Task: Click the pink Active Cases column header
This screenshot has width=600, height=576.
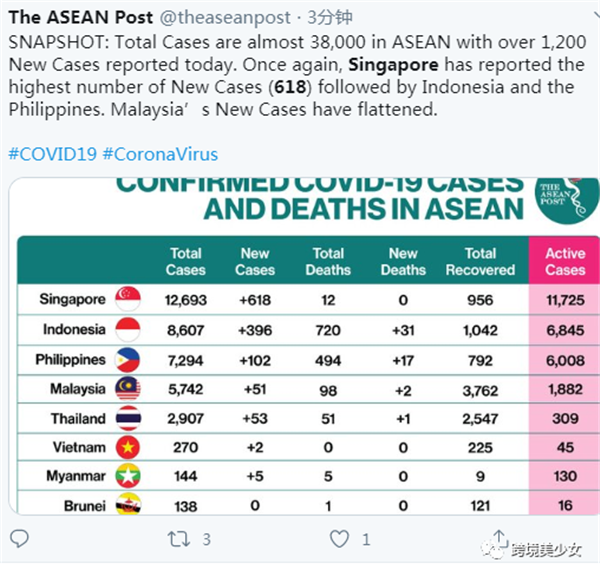Action: pyautogui.click(x=565, y=261)
